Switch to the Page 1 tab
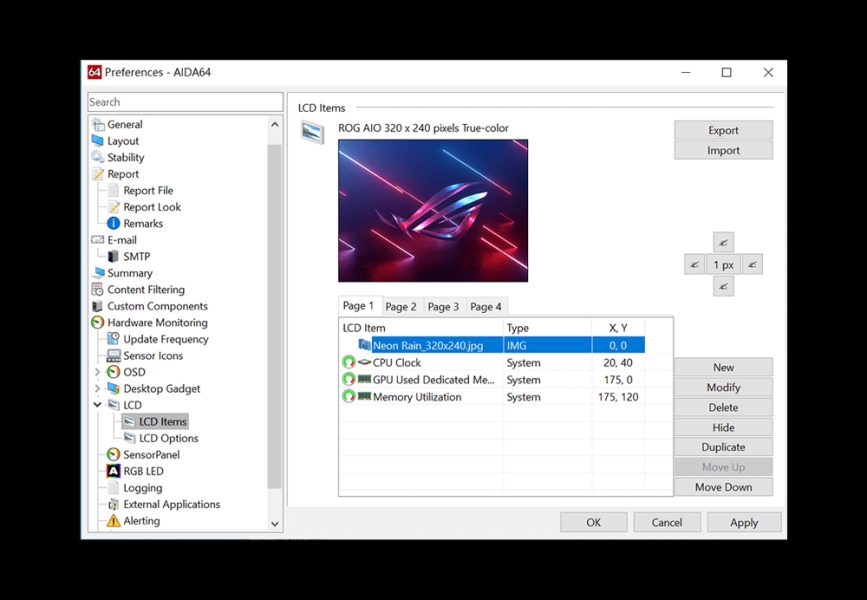The height and width of the screenshot is (600, 867). click(x=359, y=306)
